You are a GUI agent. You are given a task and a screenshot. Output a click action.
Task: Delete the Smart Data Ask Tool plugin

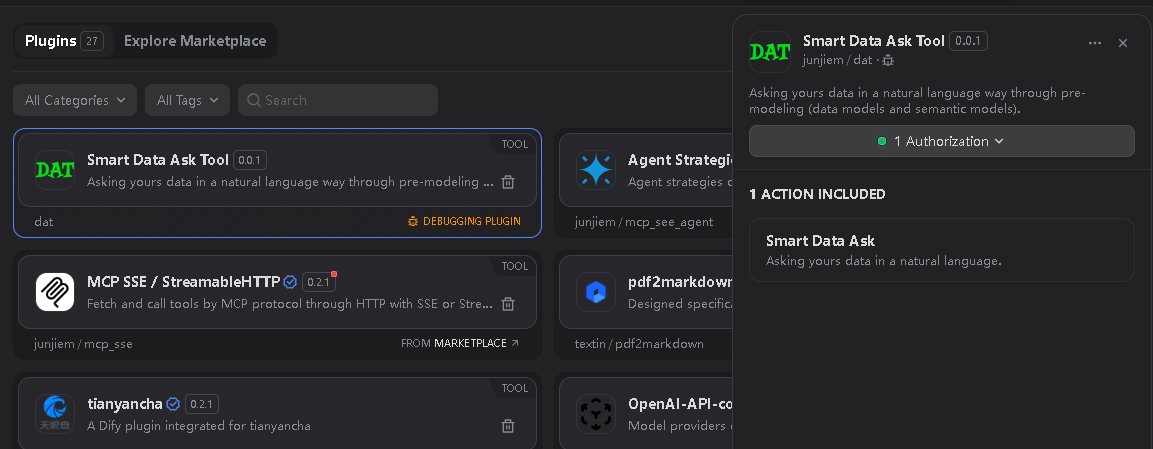point(507,182)
